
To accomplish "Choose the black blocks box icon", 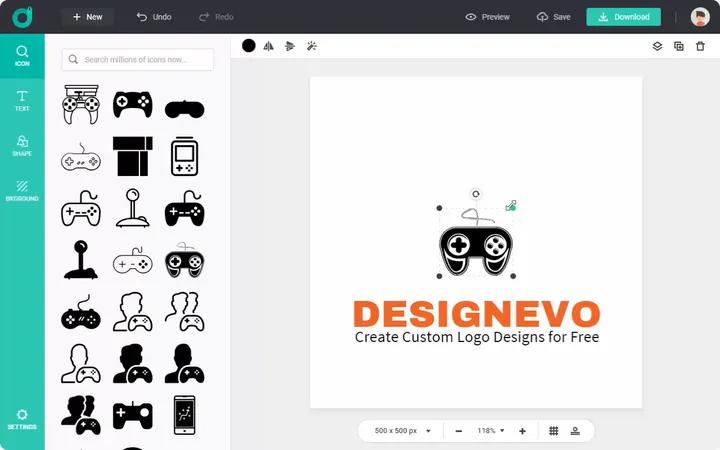I will coord(133,156).
